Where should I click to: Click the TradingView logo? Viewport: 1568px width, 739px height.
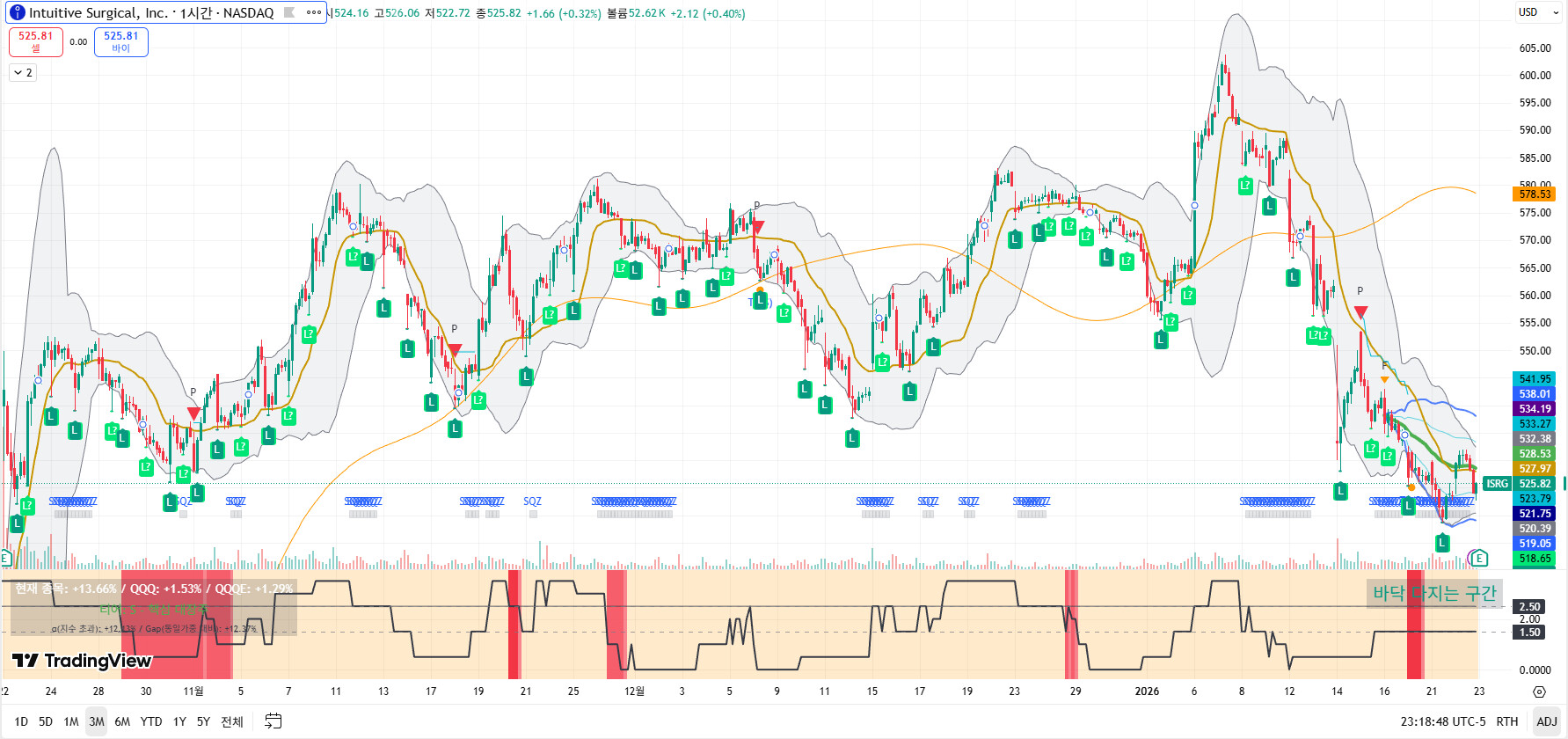[82, 661]
